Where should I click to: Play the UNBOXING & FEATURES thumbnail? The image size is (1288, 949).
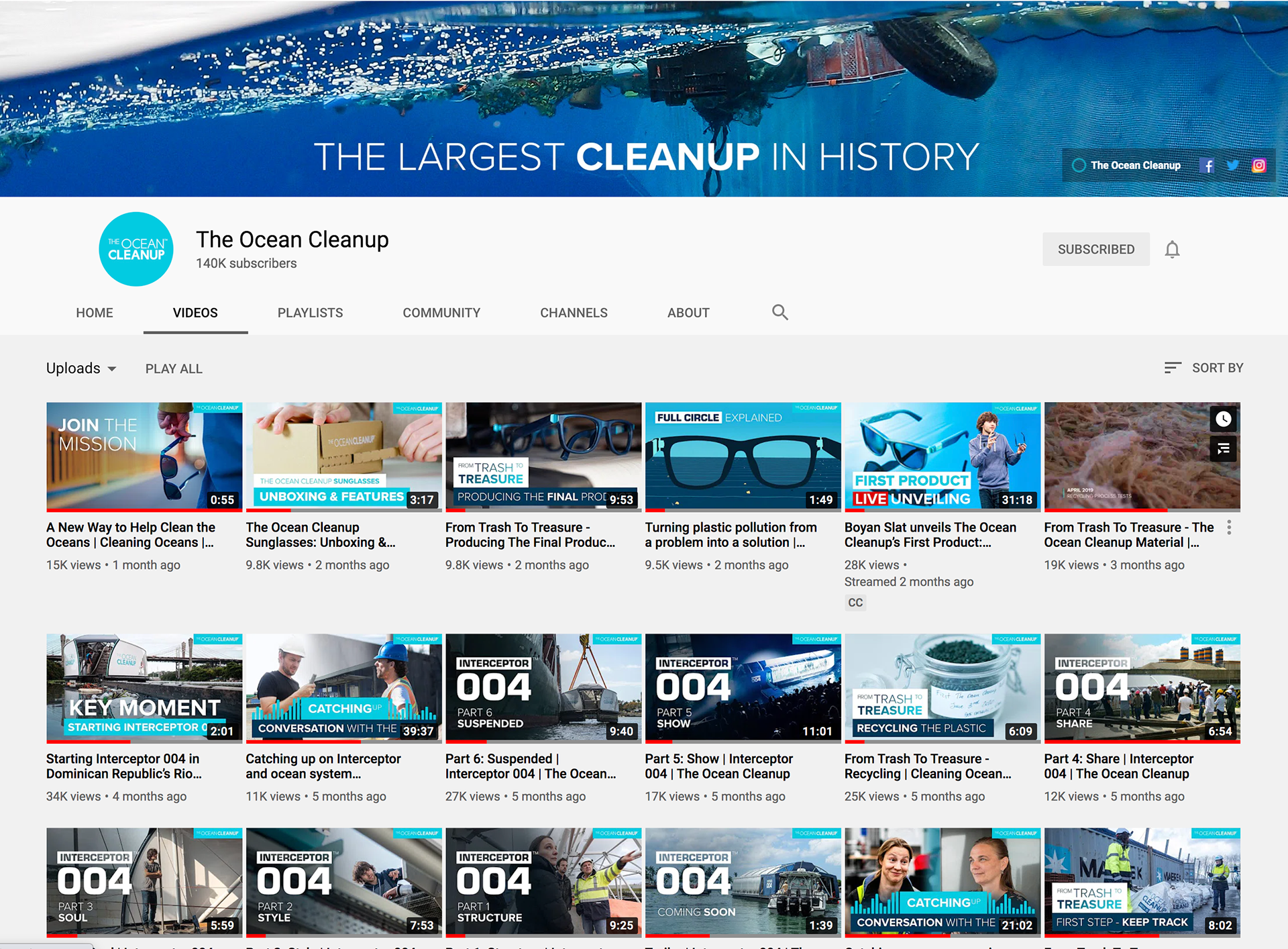[x=343, y=456]
